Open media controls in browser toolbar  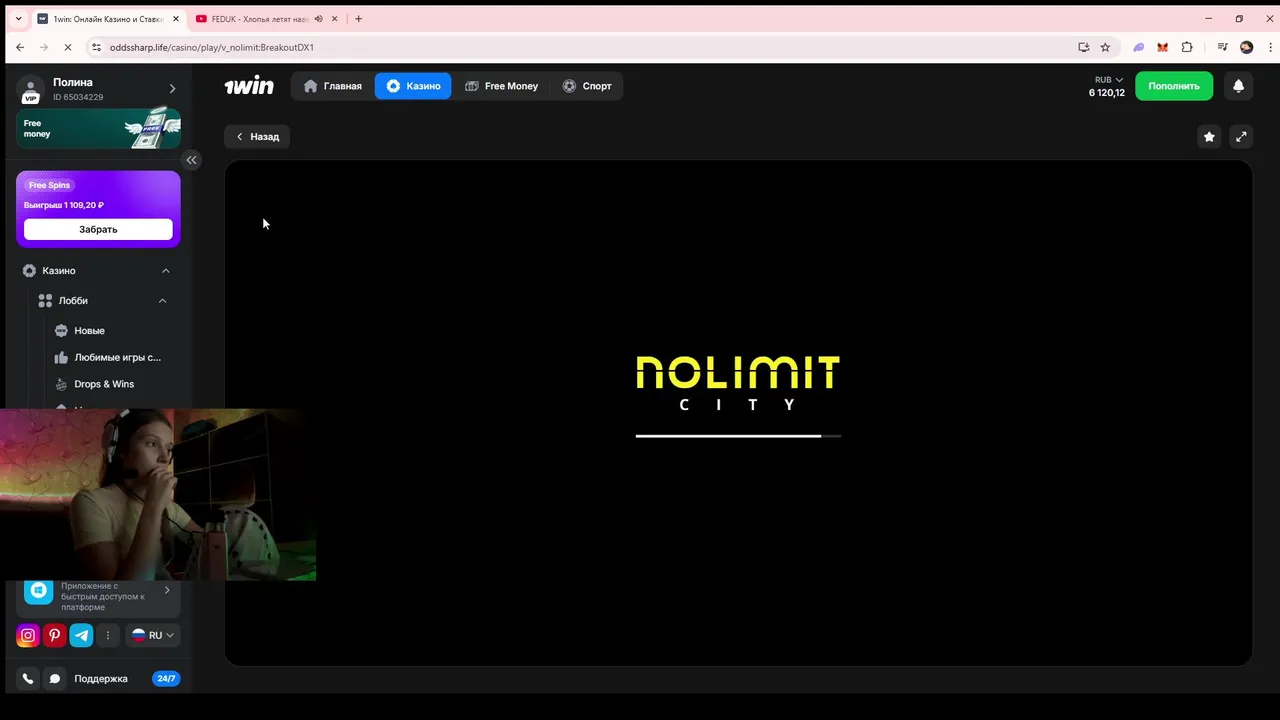click(x=1222, y=47)
